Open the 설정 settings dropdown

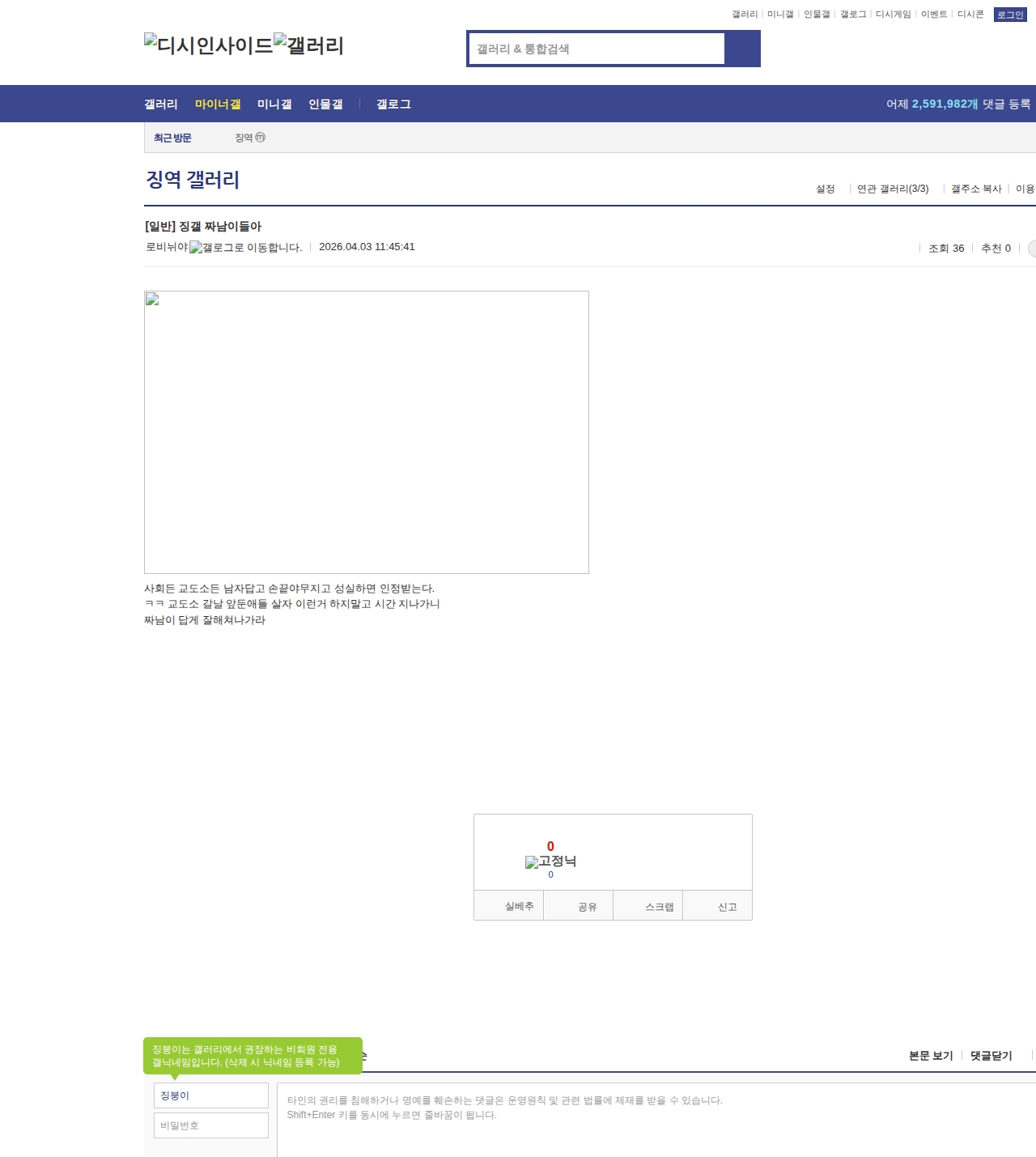pos(825,189)
